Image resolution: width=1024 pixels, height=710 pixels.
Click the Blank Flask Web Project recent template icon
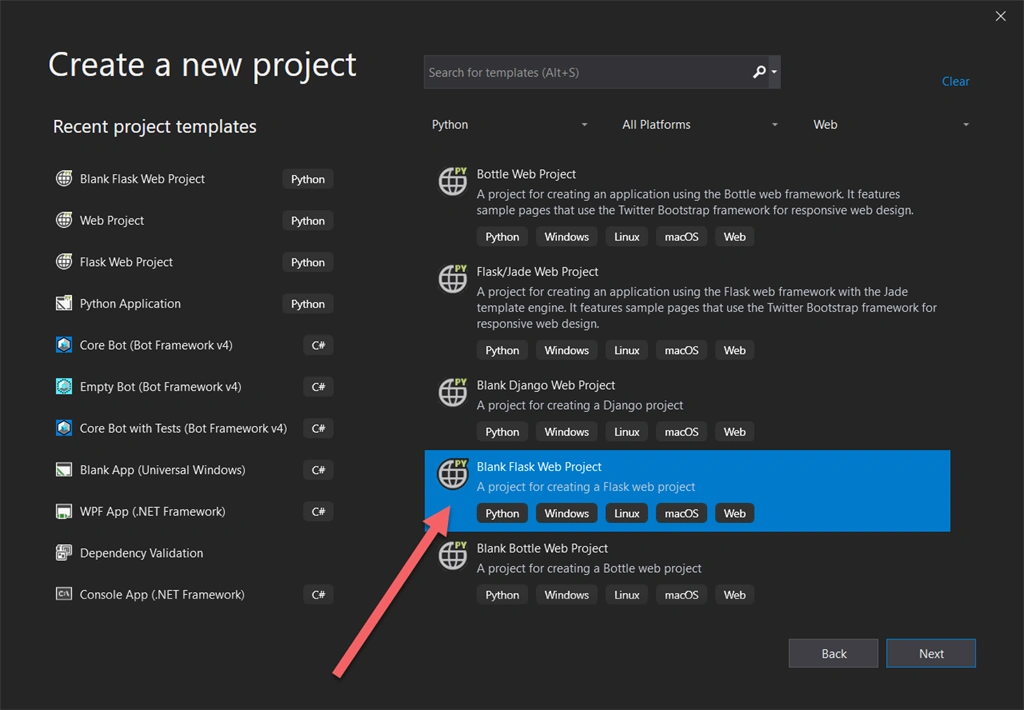click(64, 178)
